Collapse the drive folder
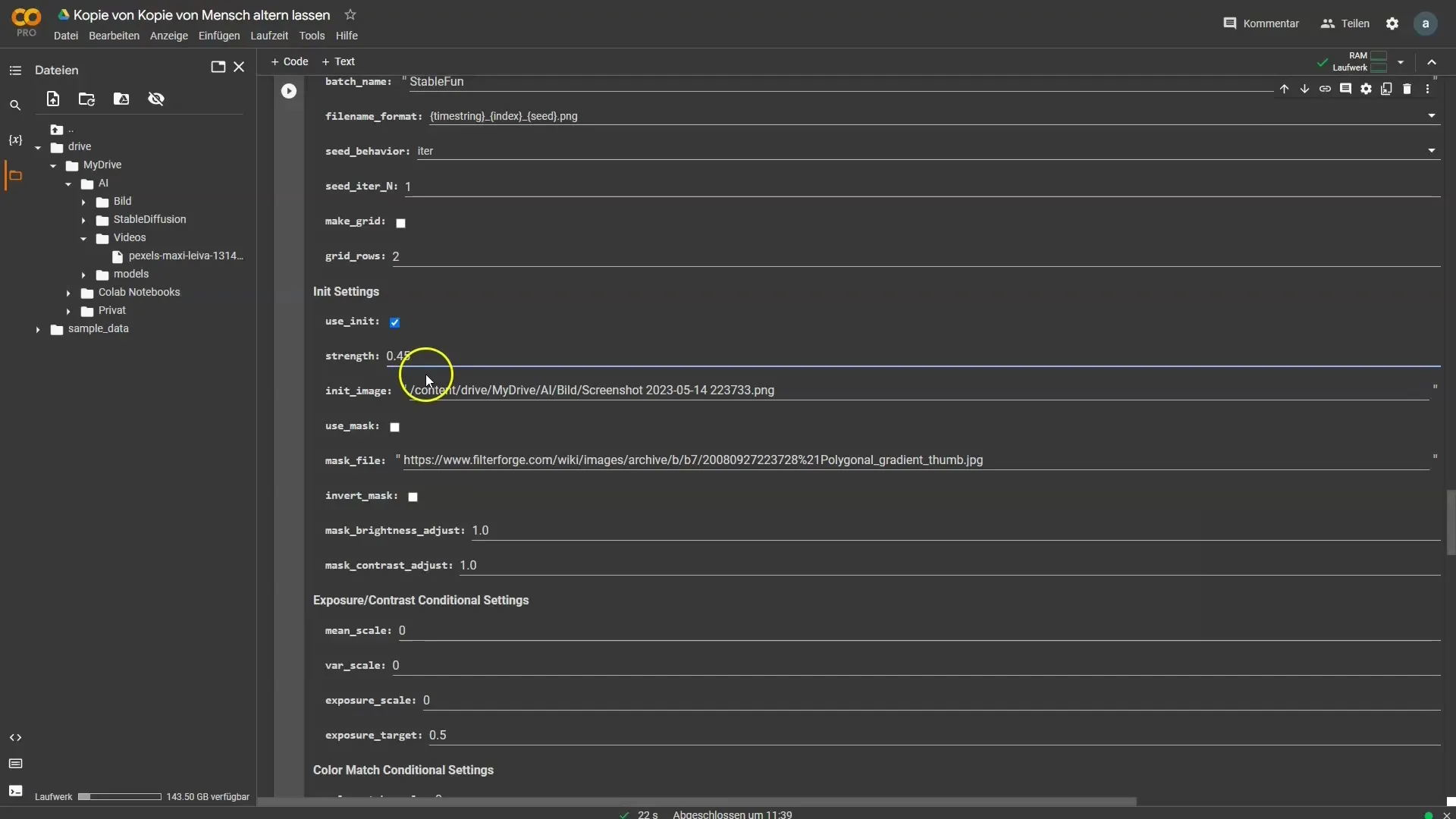 (x=38, y=148)
